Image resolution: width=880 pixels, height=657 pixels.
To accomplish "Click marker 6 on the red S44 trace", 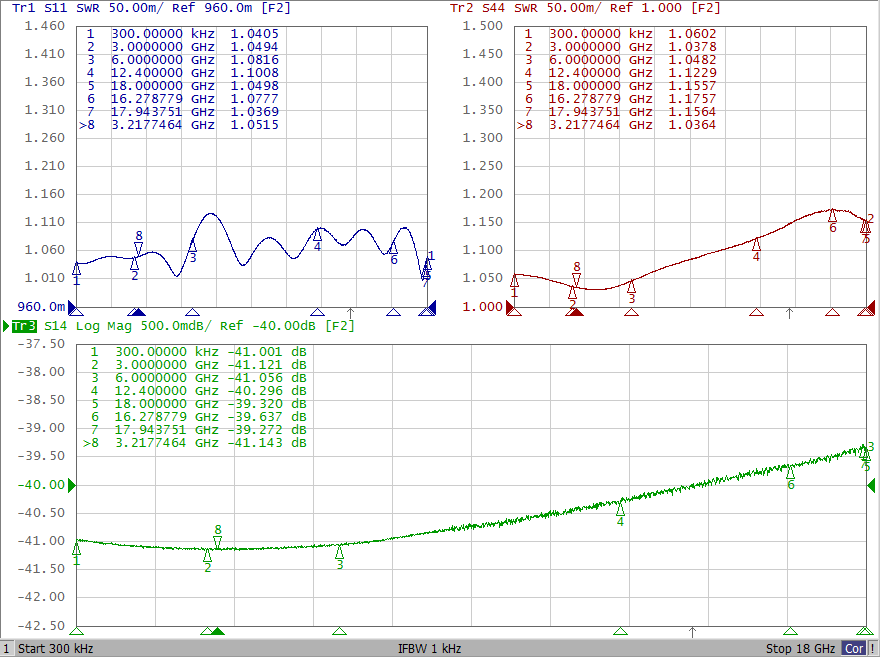I will point(832,215).
